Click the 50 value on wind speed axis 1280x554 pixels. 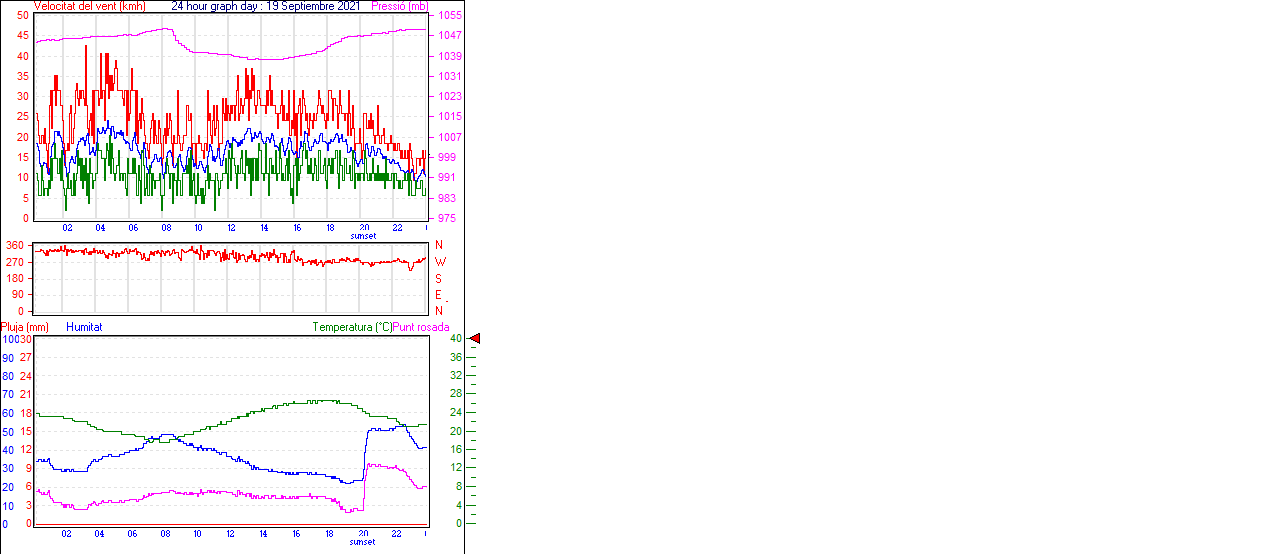point(23,16)
